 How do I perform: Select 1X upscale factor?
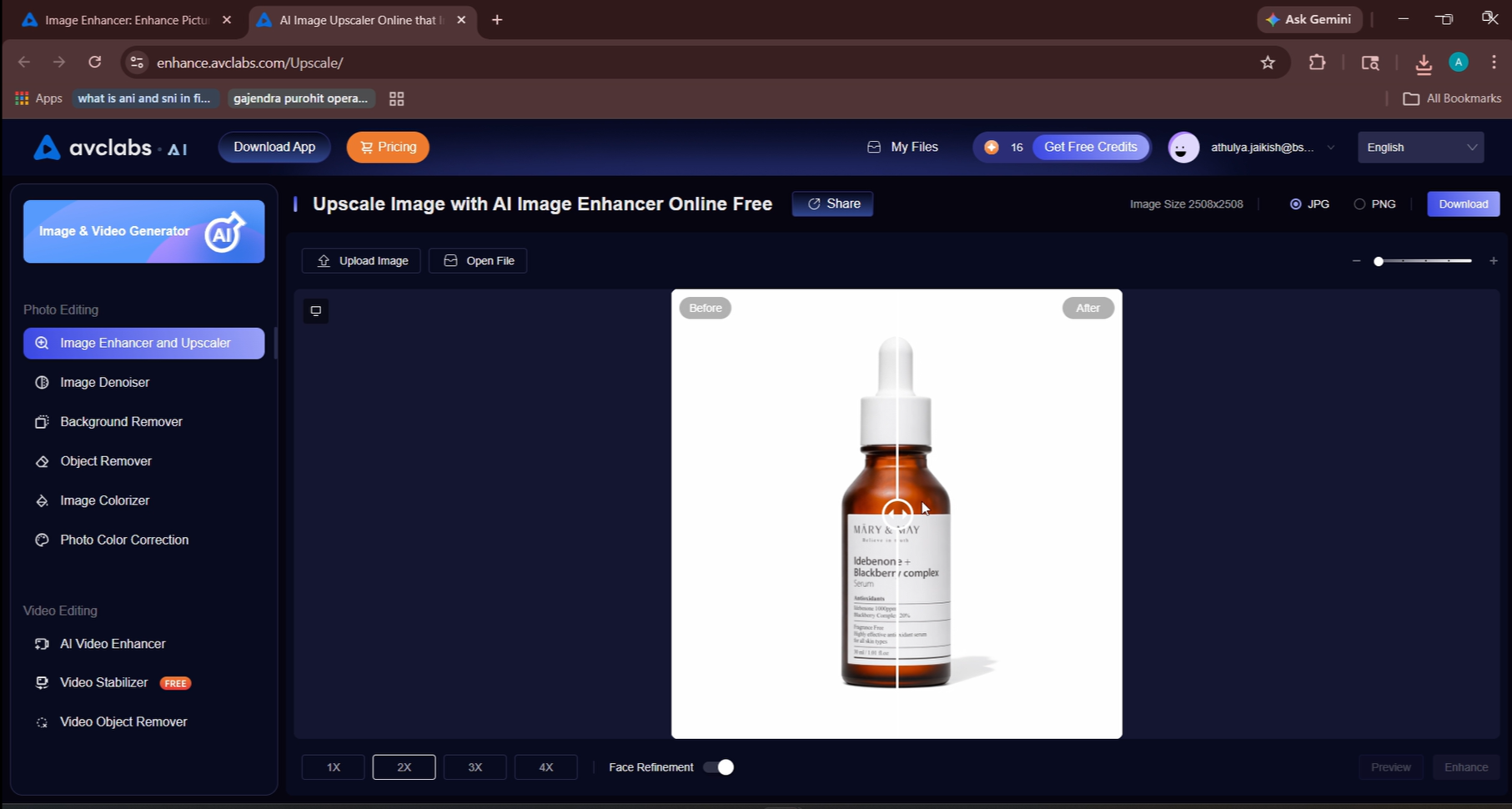(334, 767)
